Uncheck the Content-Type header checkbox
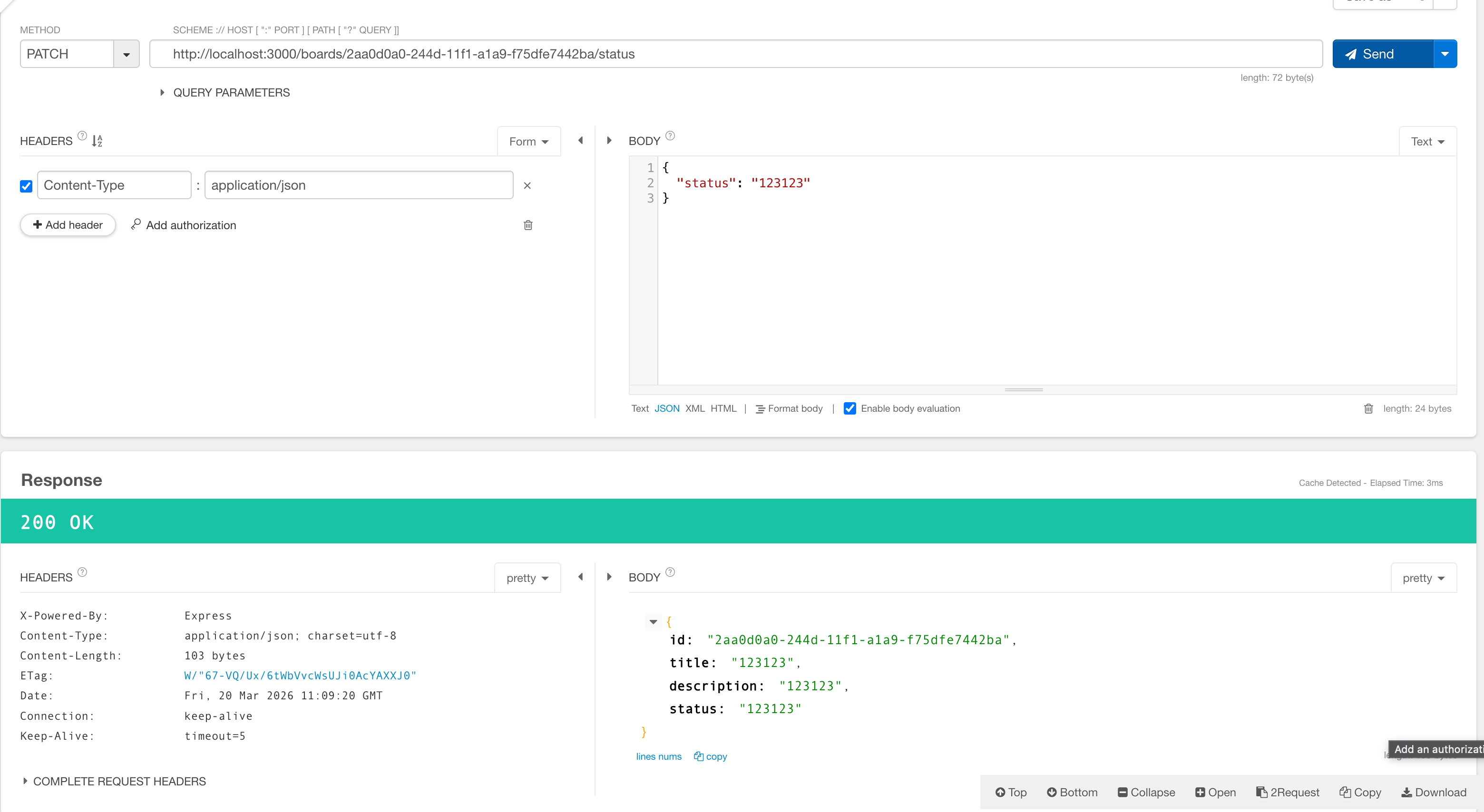1484x812 pixels. pos(26,185)
